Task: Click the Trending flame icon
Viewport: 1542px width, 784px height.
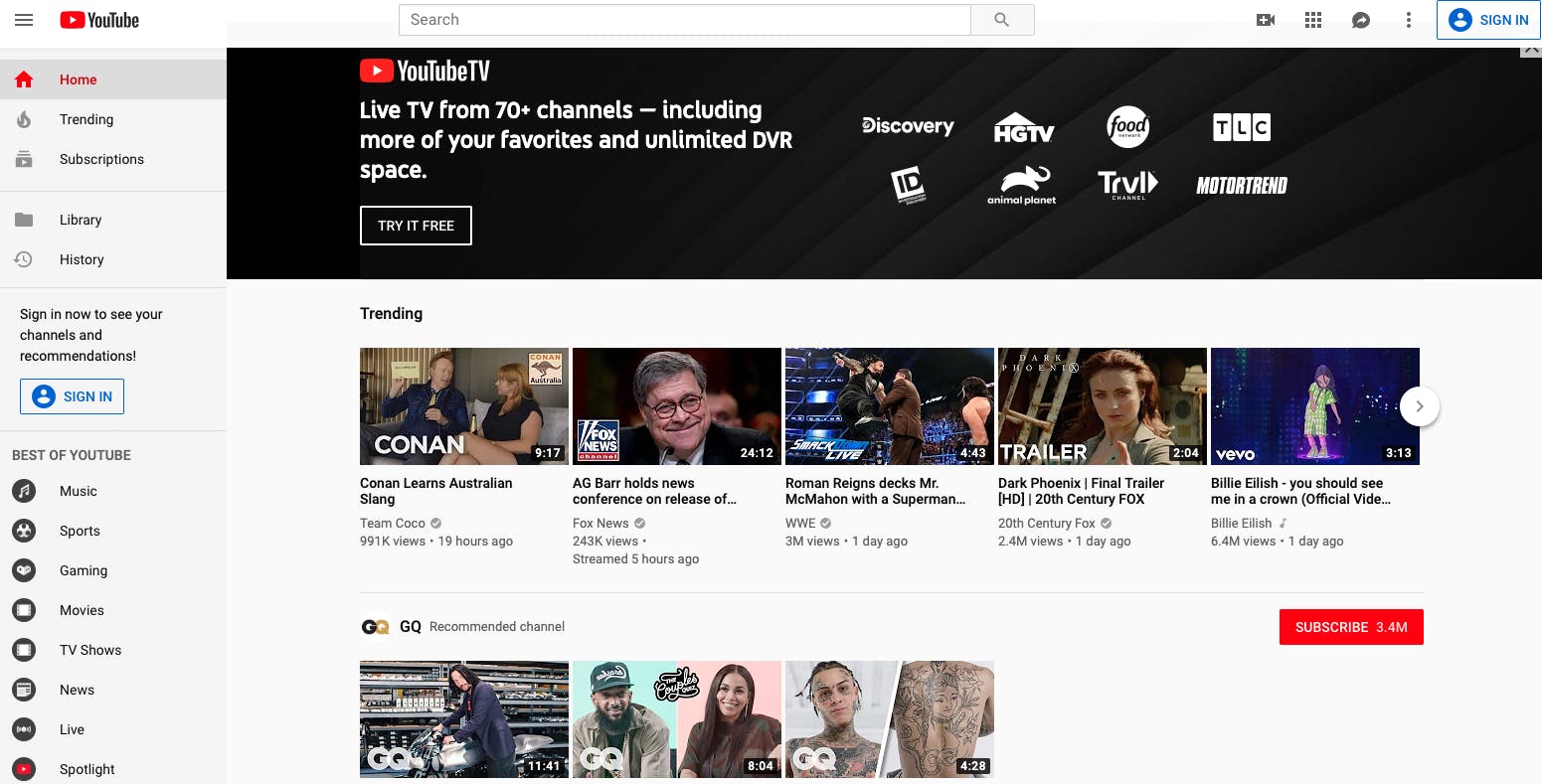Action: 24,119
